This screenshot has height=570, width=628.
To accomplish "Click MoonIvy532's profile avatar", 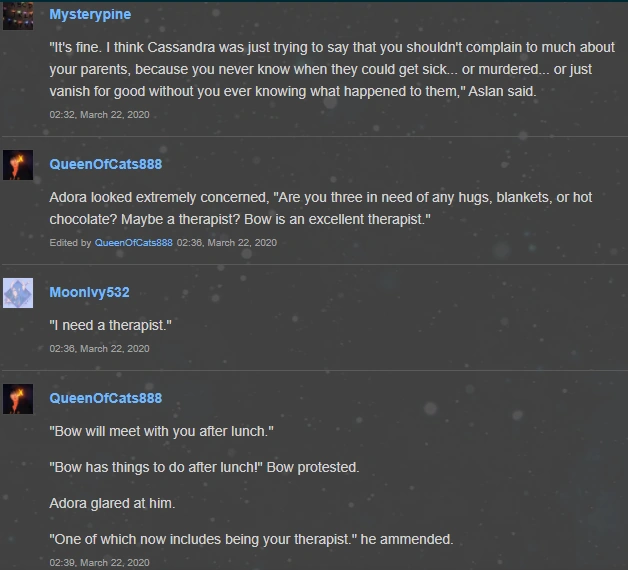I will coord(18,293).
